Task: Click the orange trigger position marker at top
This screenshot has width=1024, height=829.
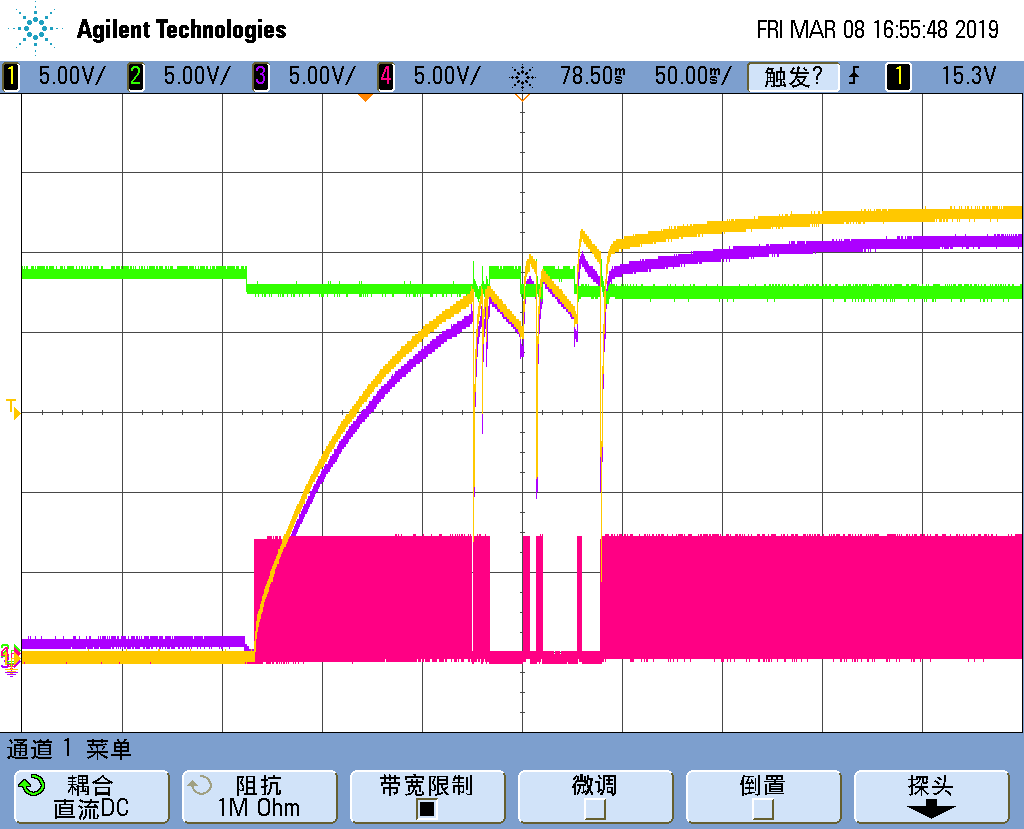Action: point(365,97)
